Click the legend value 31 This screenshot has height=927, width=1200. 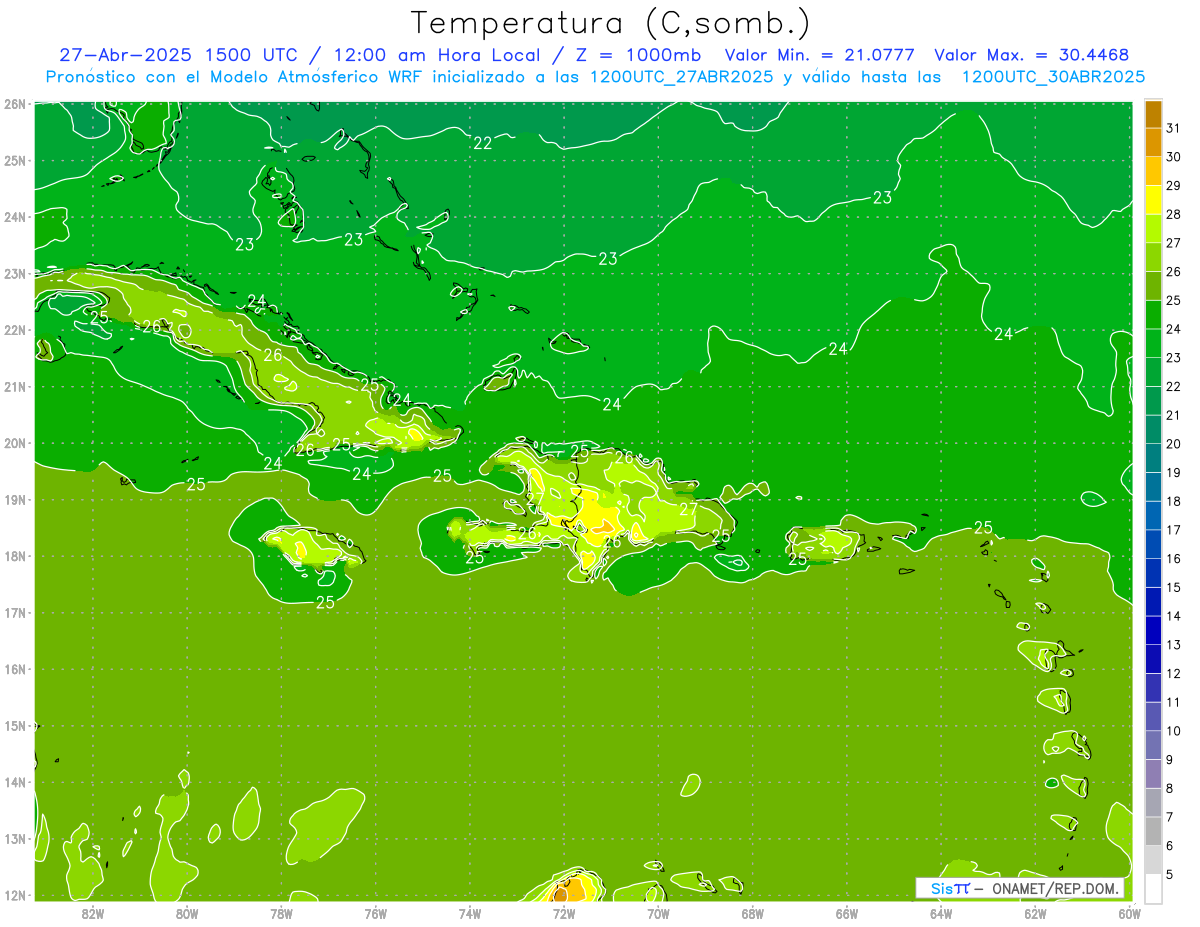click(1173, 128)
